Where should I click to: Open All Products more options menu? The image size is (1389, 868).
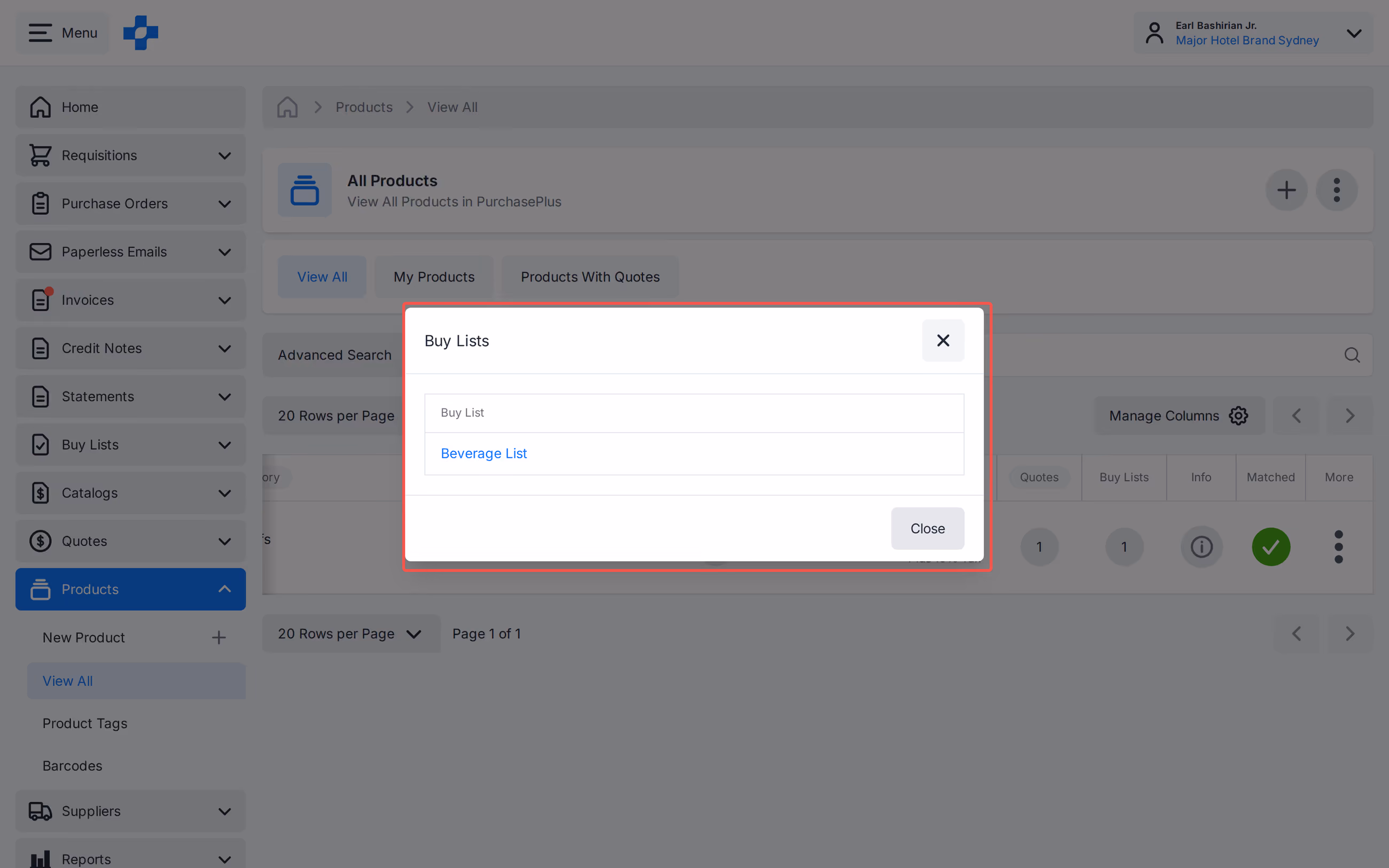[1336, 190]
